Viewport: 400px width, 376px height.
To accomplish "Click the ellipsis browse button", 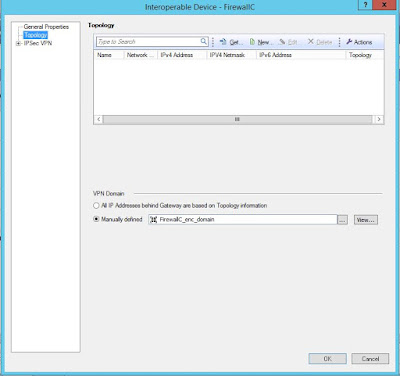I will [x=342, y=220].
